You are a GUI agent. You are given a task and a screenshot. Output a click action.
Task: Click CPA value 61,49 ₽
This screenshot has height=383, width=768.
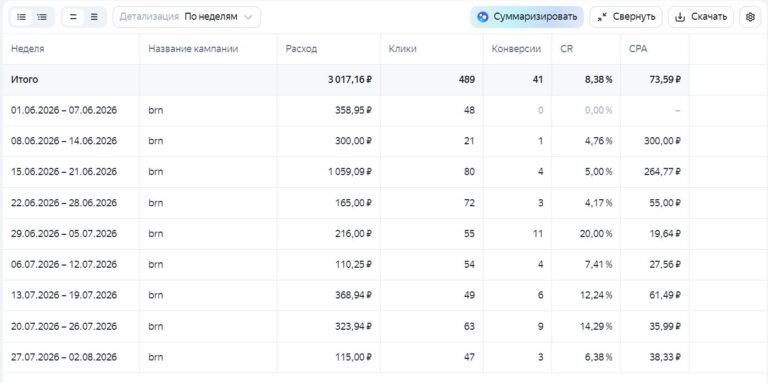pyautogui.click(x=665, y=295)
